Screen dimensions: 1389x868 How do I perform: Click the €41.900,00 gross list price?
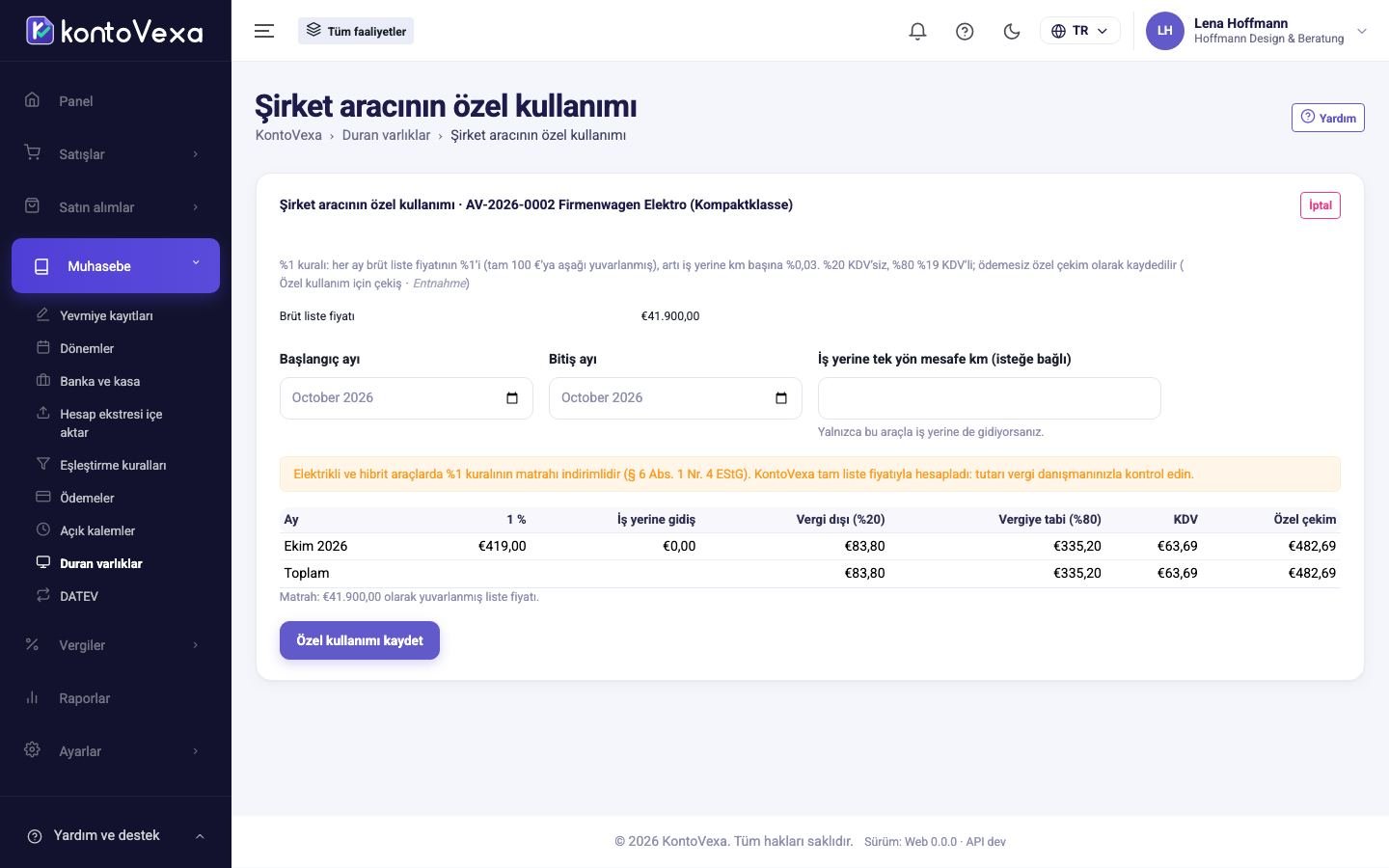tap(670, 316)
